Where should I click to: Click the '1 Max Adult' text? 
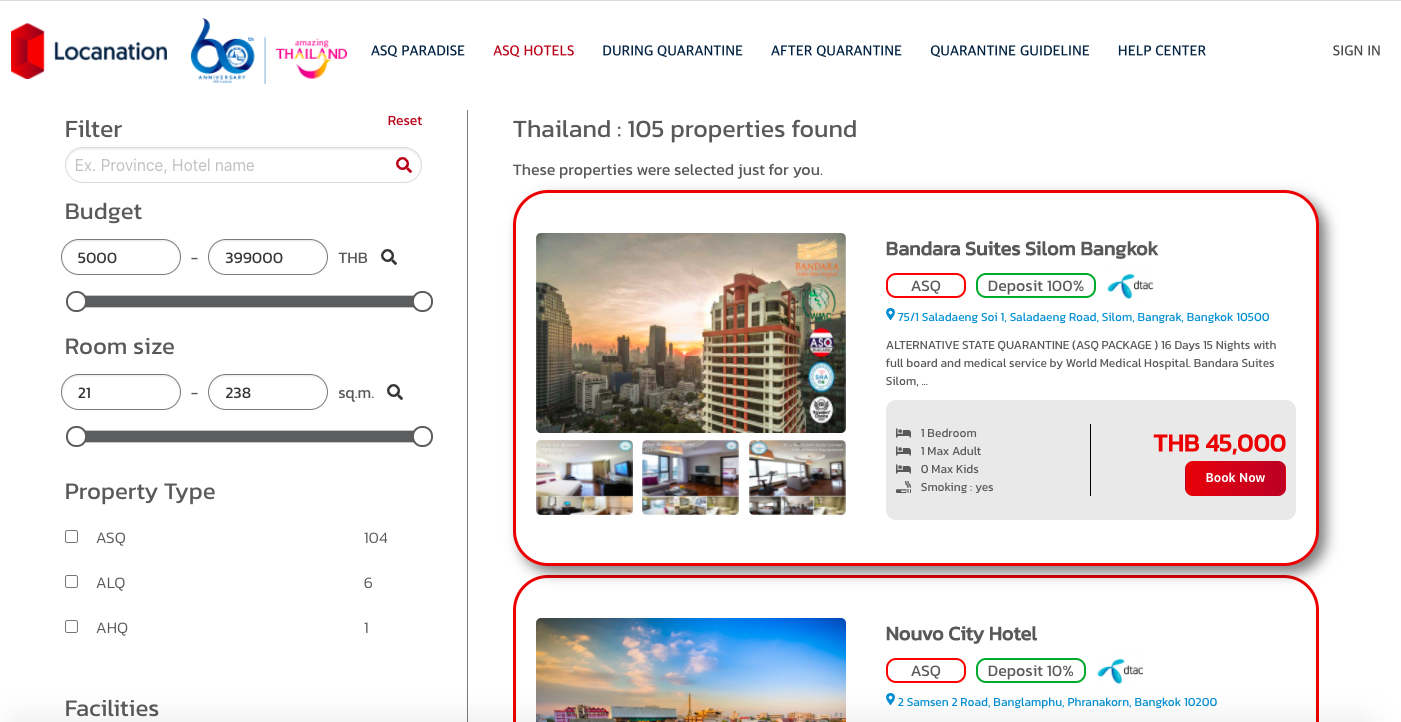pos(951,451)
